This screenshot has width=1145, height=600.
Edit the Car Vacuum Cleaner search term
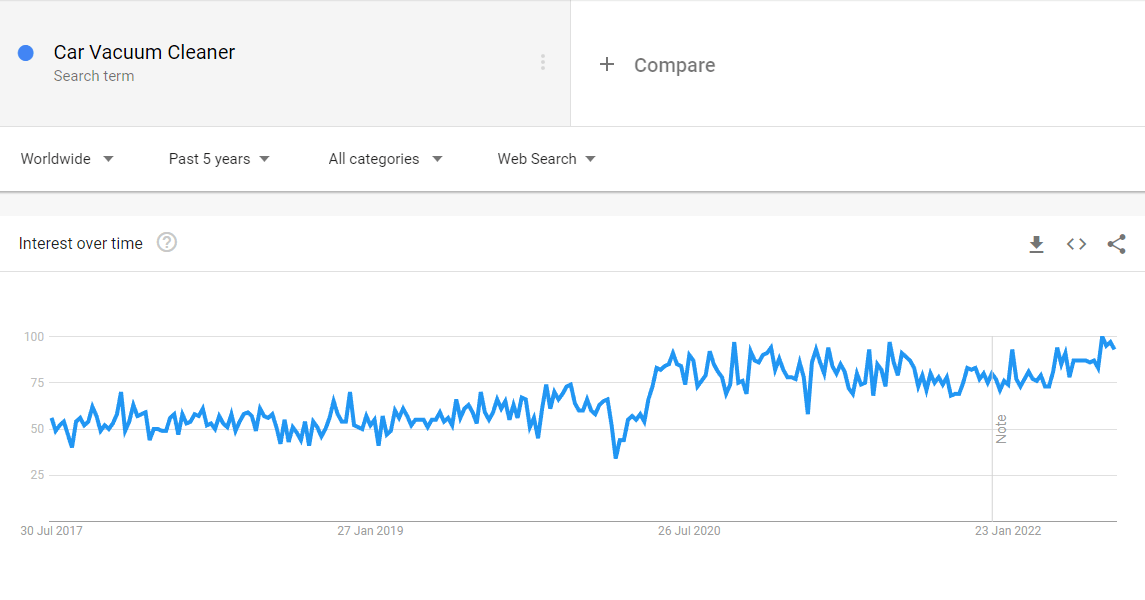pyautogui.click(x=144, y=53)
